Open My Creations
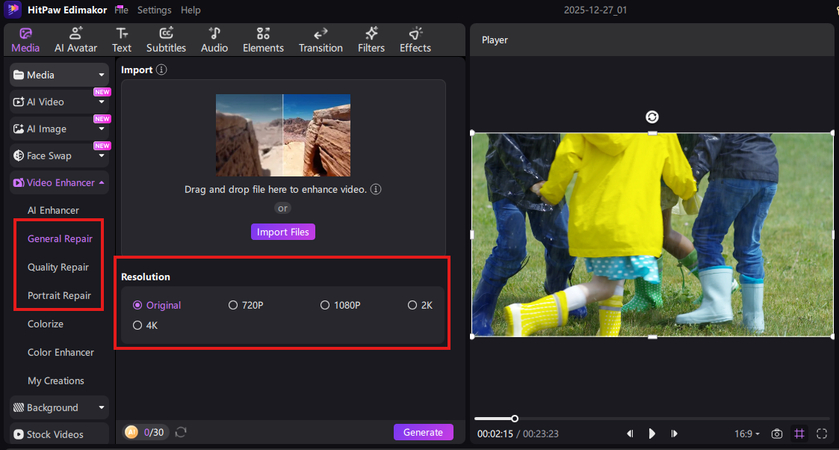The image size is (839, 450). tap(56, 380)
